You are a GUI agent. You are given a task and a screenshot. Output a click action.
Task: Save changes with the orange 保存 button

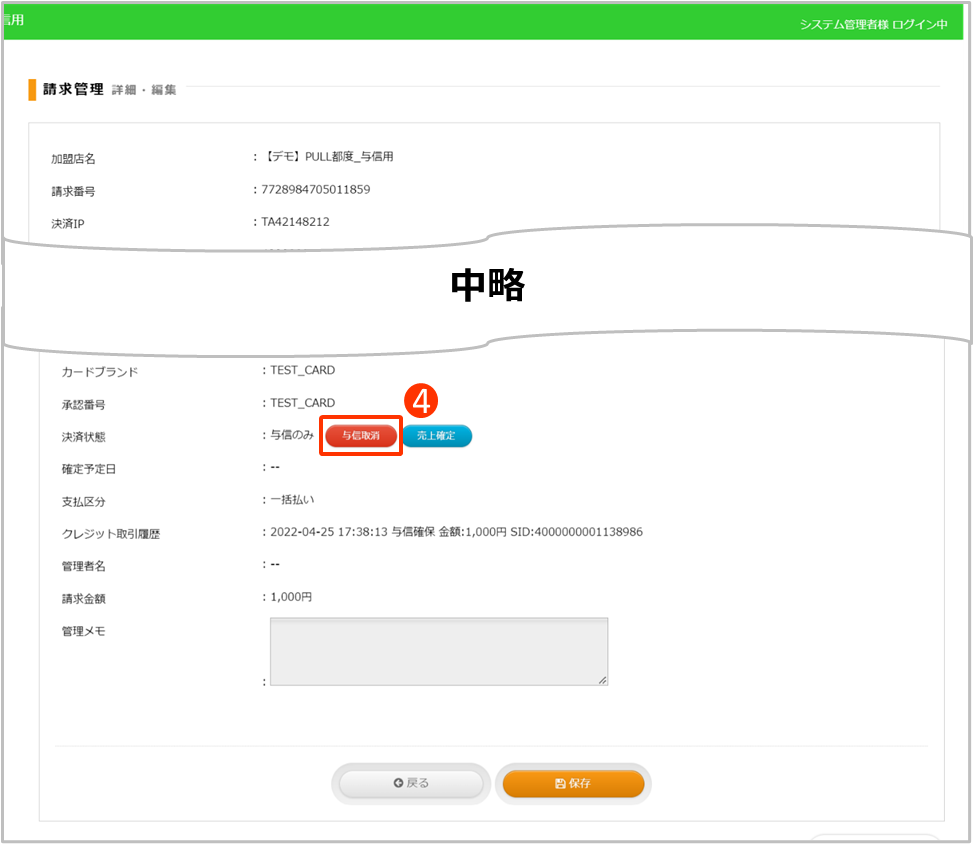coord(573,784)
